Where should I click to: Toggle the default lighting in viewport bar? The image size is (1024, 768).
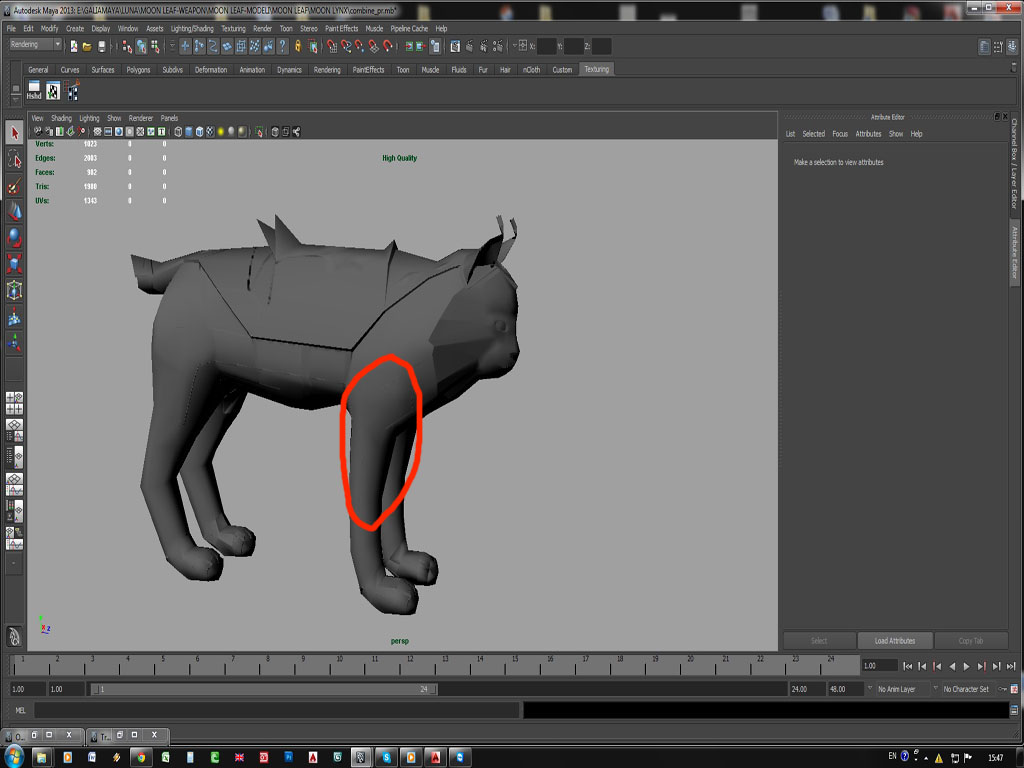(x=220, y=131)
